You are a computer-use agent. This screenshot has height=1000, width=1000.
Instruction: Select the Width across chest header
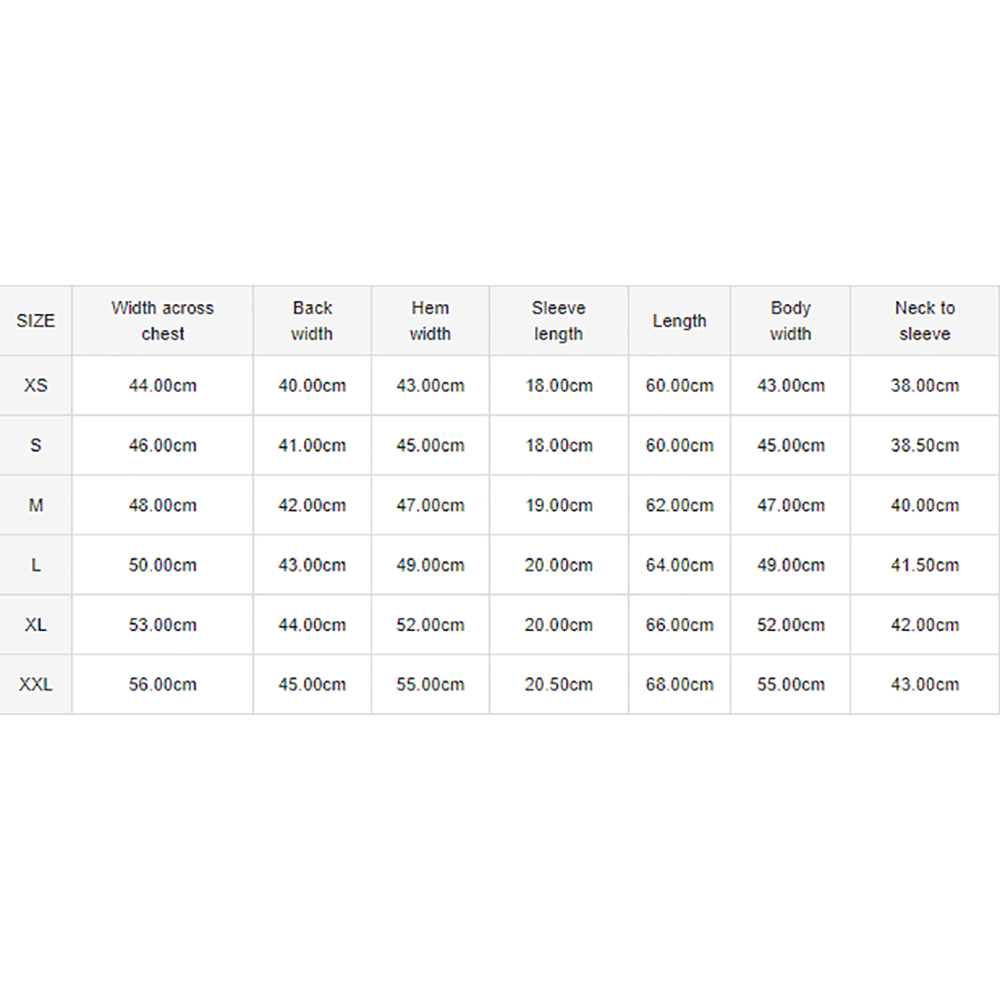tap(163, 321)
